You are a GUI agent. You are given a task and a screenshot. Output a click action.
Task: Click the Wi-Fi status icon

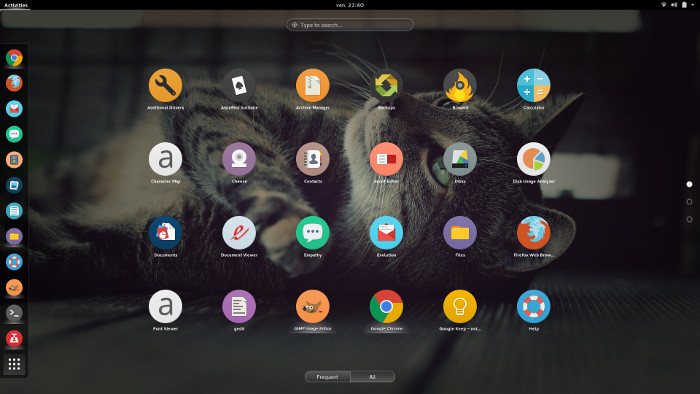(x=664, y=5)
